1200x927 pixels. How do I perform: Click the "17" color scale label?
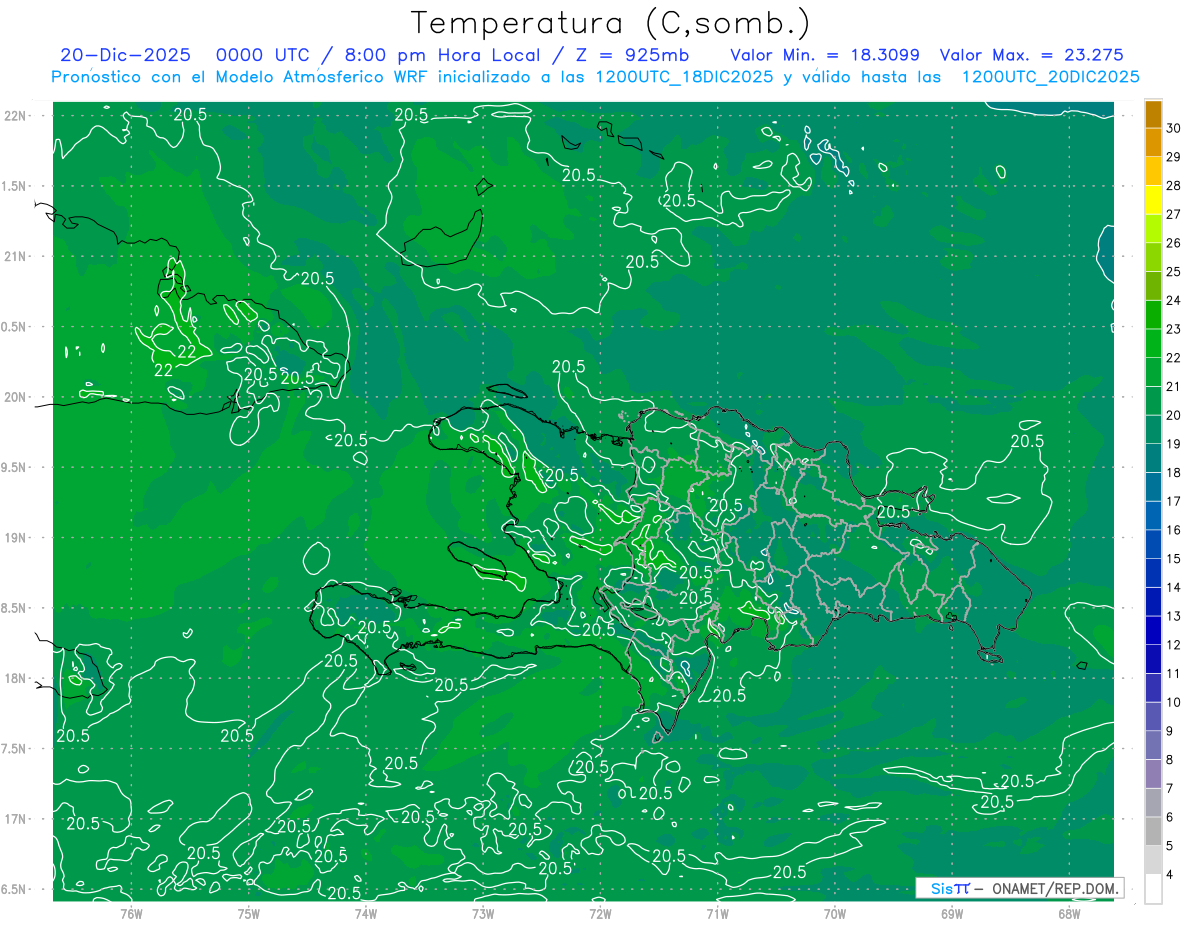pyautogui.click(x=1174, y=501)
